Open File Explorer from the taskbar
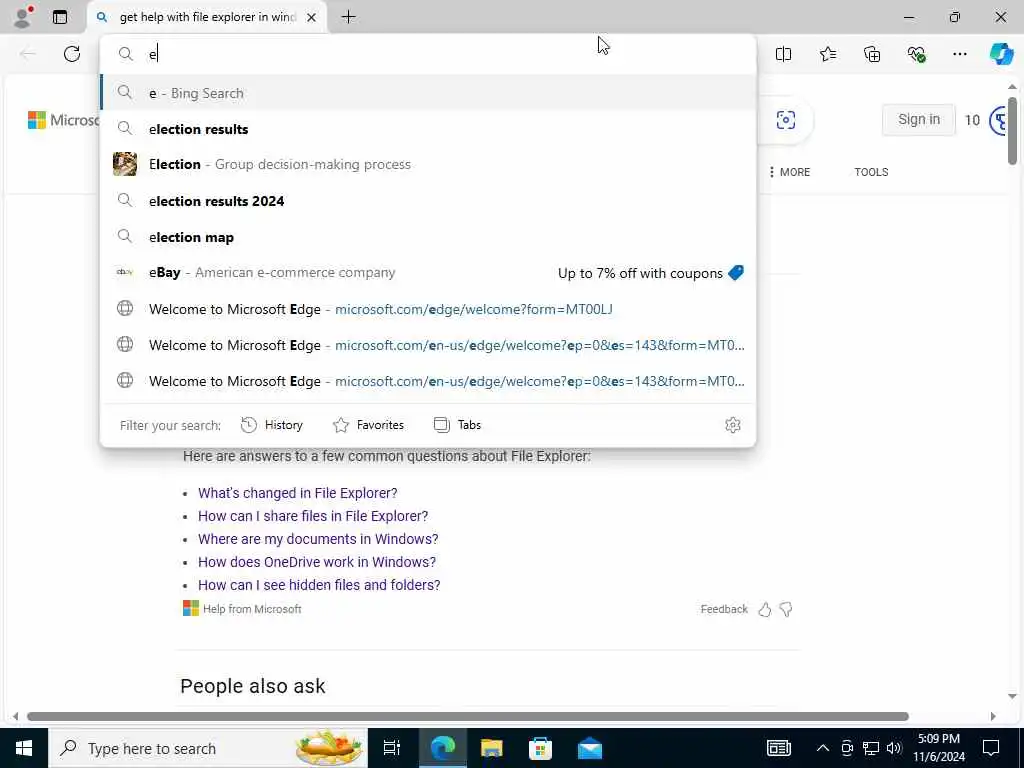The width and height of the screenshot is (1024, 768). tap(491, 748)
